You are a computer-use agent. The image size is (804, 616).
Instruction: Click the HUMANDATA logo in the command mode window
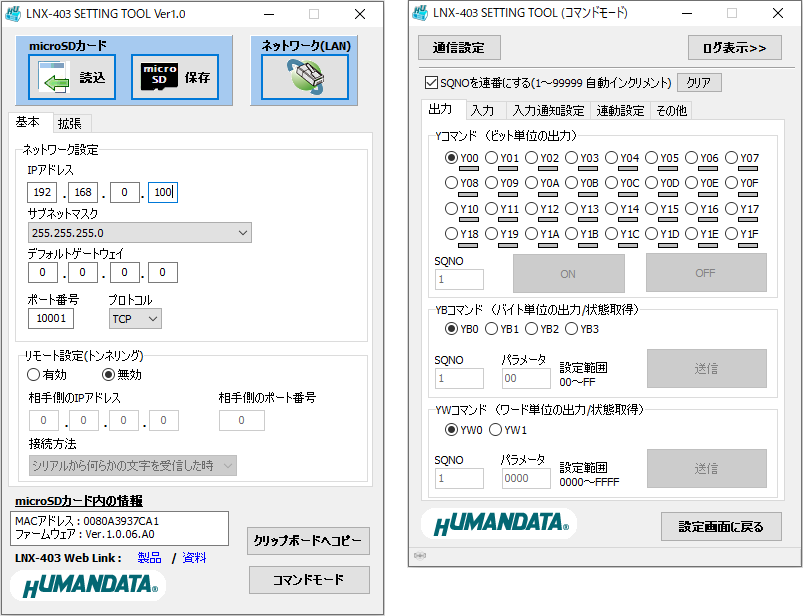coord(496,525)
